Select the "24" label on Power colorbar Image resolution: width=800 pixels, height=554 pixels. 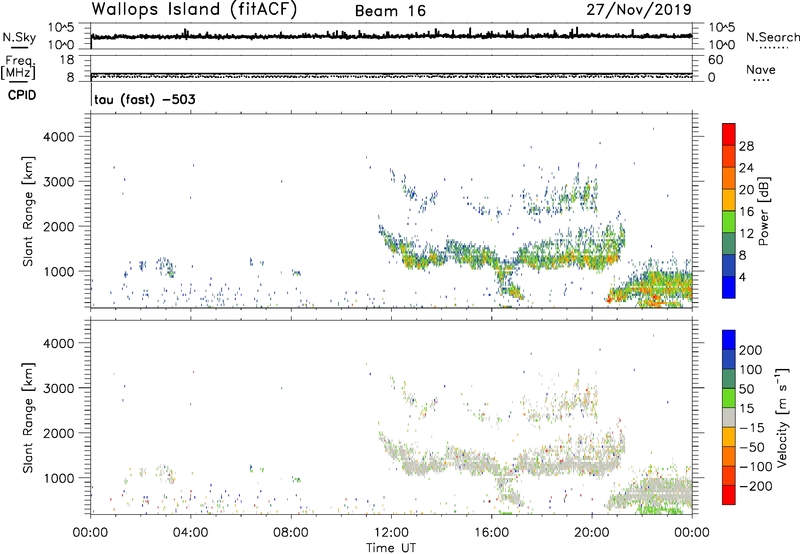746,168
